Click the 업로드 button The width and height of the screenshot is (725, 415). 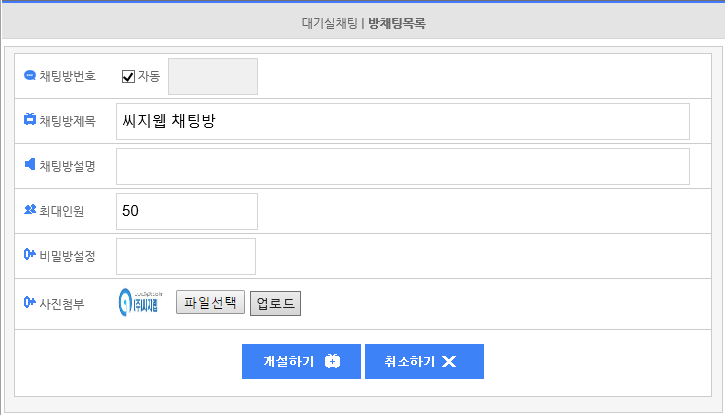tap(276, 303)
